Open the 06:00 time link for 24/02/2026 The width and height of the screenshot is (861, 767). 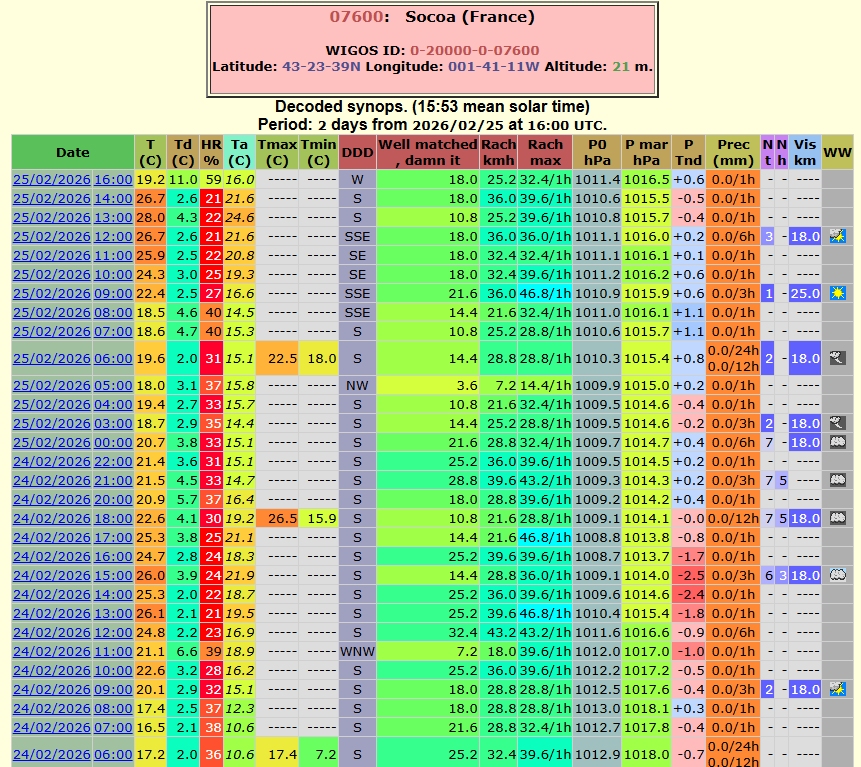point(113,753)
